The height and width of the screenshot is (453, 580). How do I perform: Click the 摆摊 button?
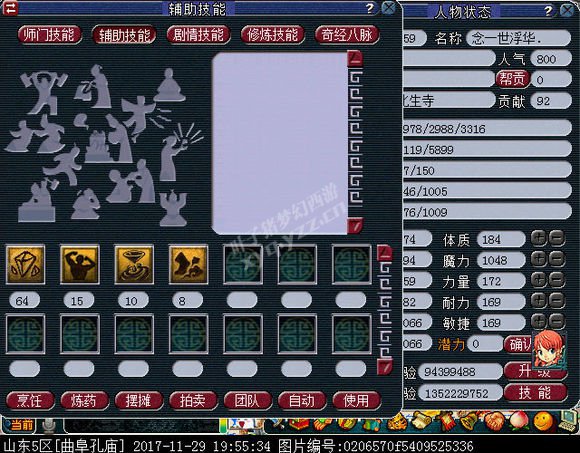[x=139, y=400]
